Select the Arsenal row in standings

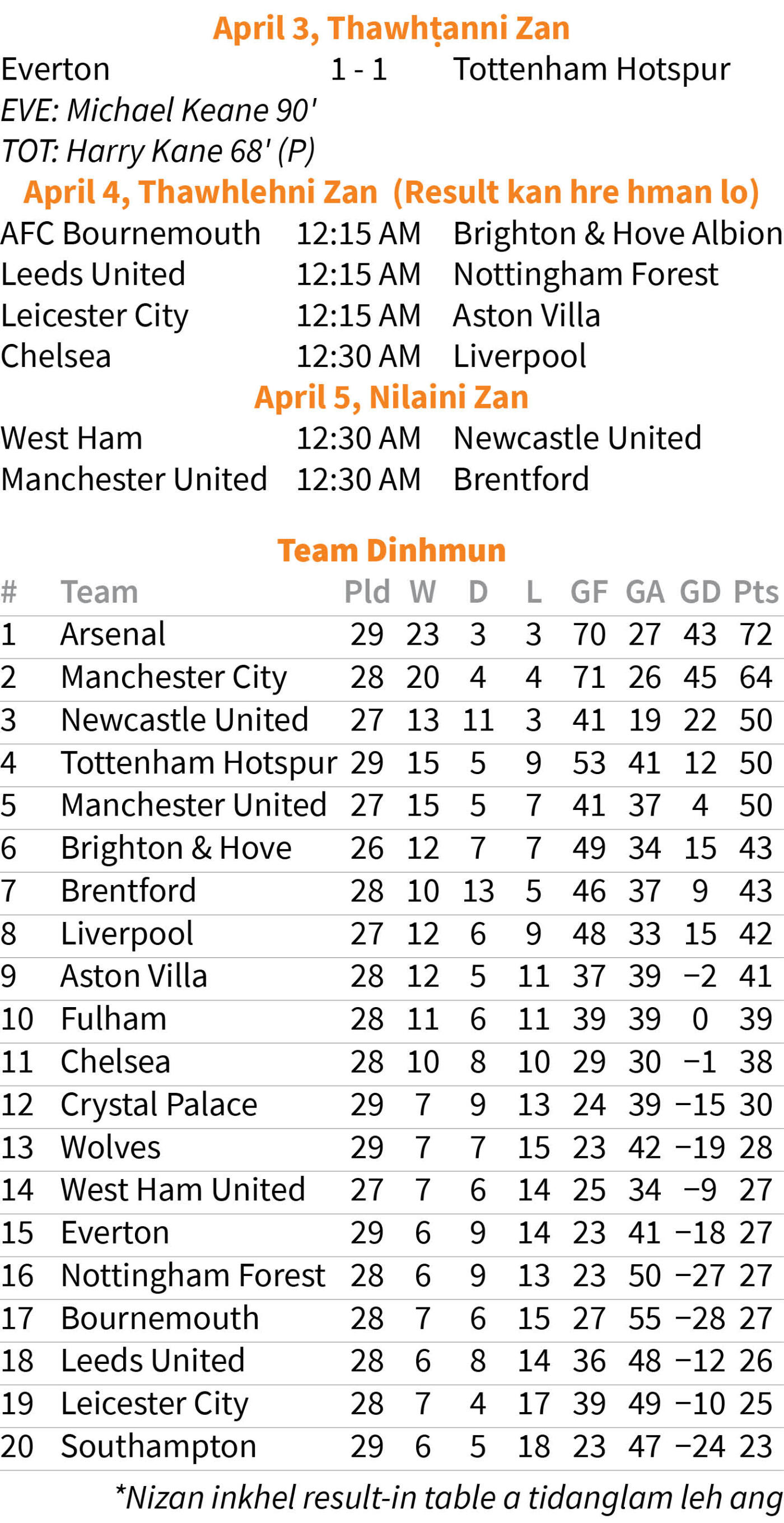(x=391, y=635)
